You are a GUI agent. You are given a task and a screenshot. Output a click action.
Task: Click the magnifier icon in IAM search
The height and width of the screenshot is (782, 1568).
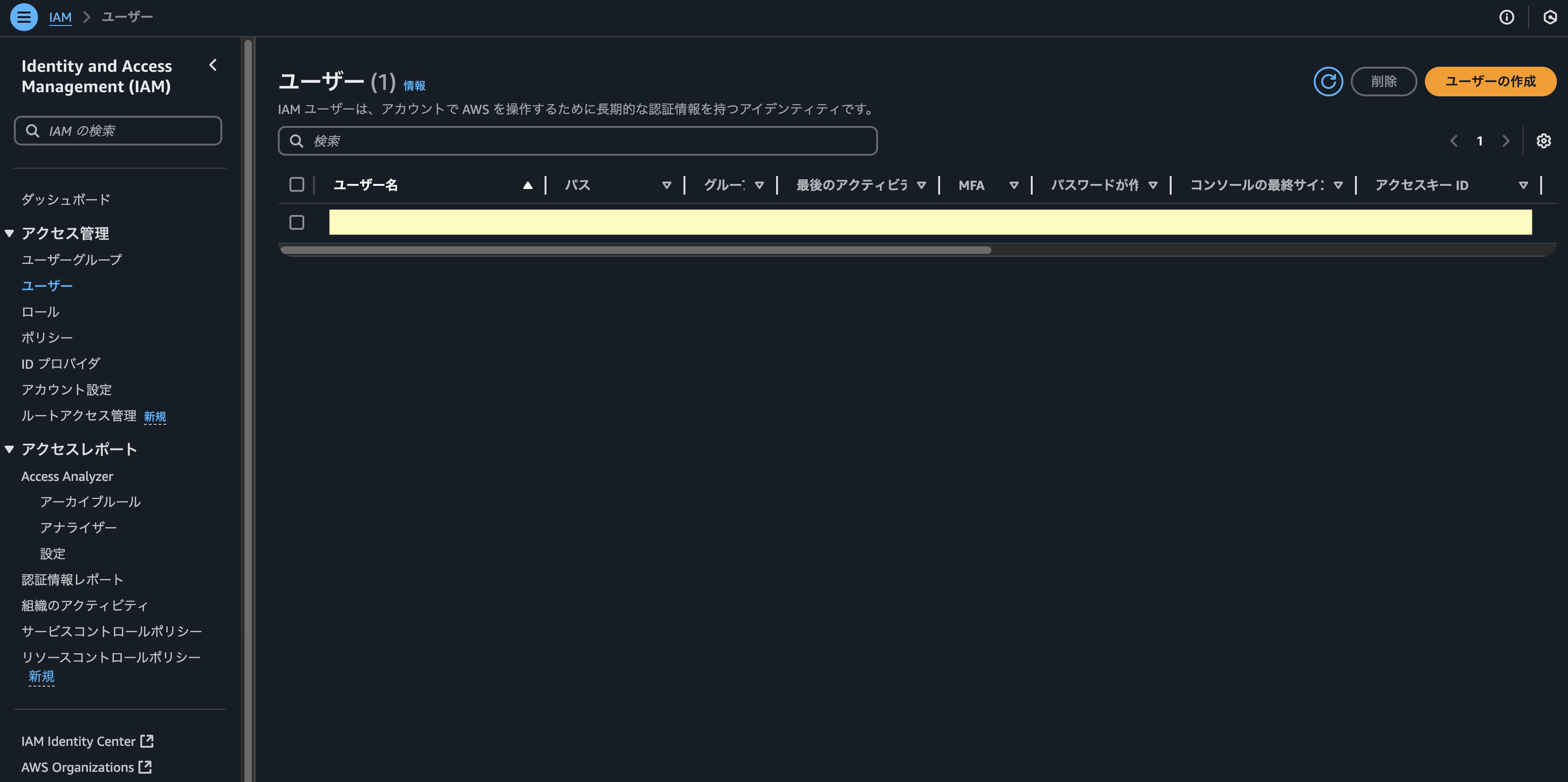(32, 131)
